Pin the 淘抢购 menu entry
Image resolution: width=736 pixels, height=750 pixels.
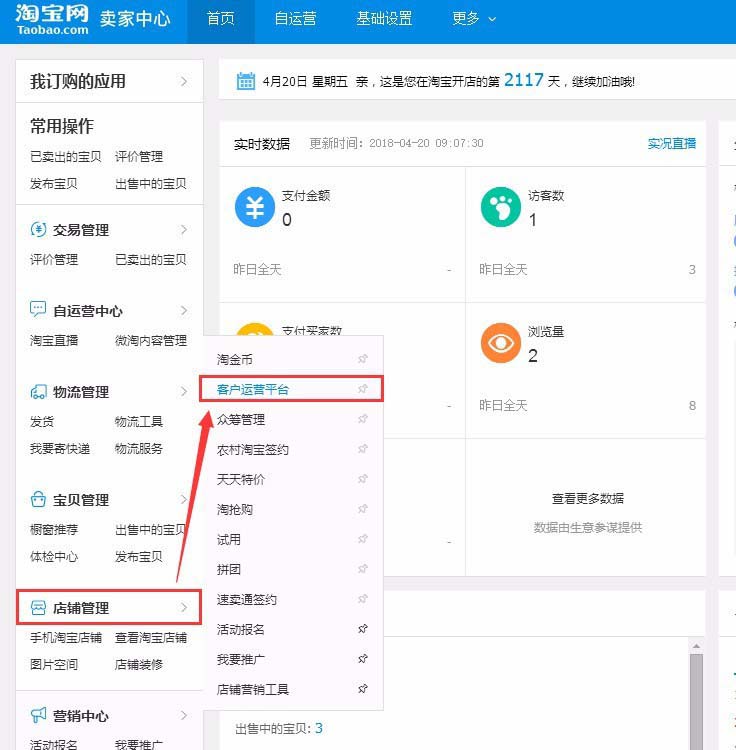coord(363,509)
